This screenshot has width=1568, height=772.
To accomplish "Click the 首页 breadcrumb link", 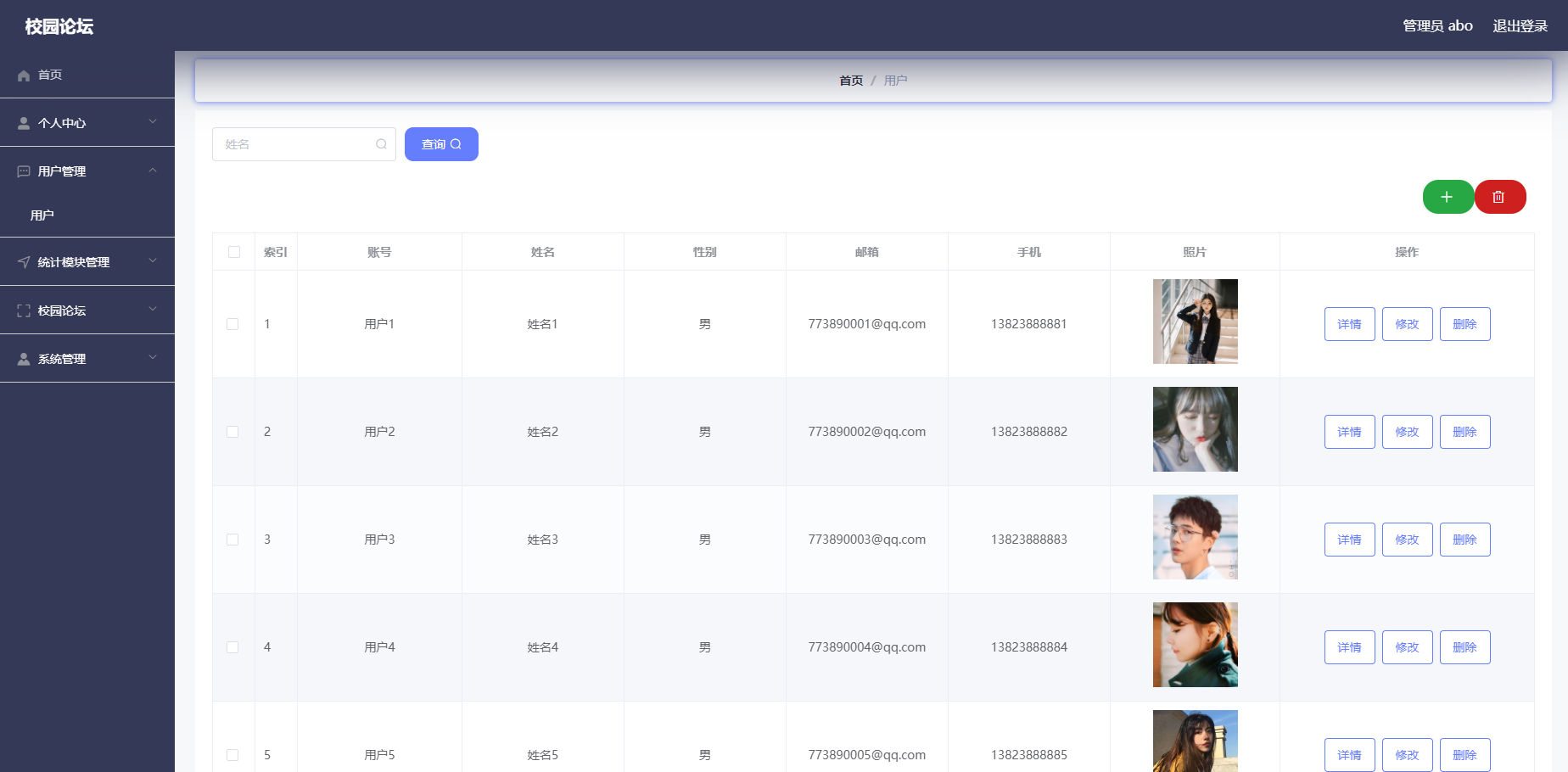I will click(851, 81).
